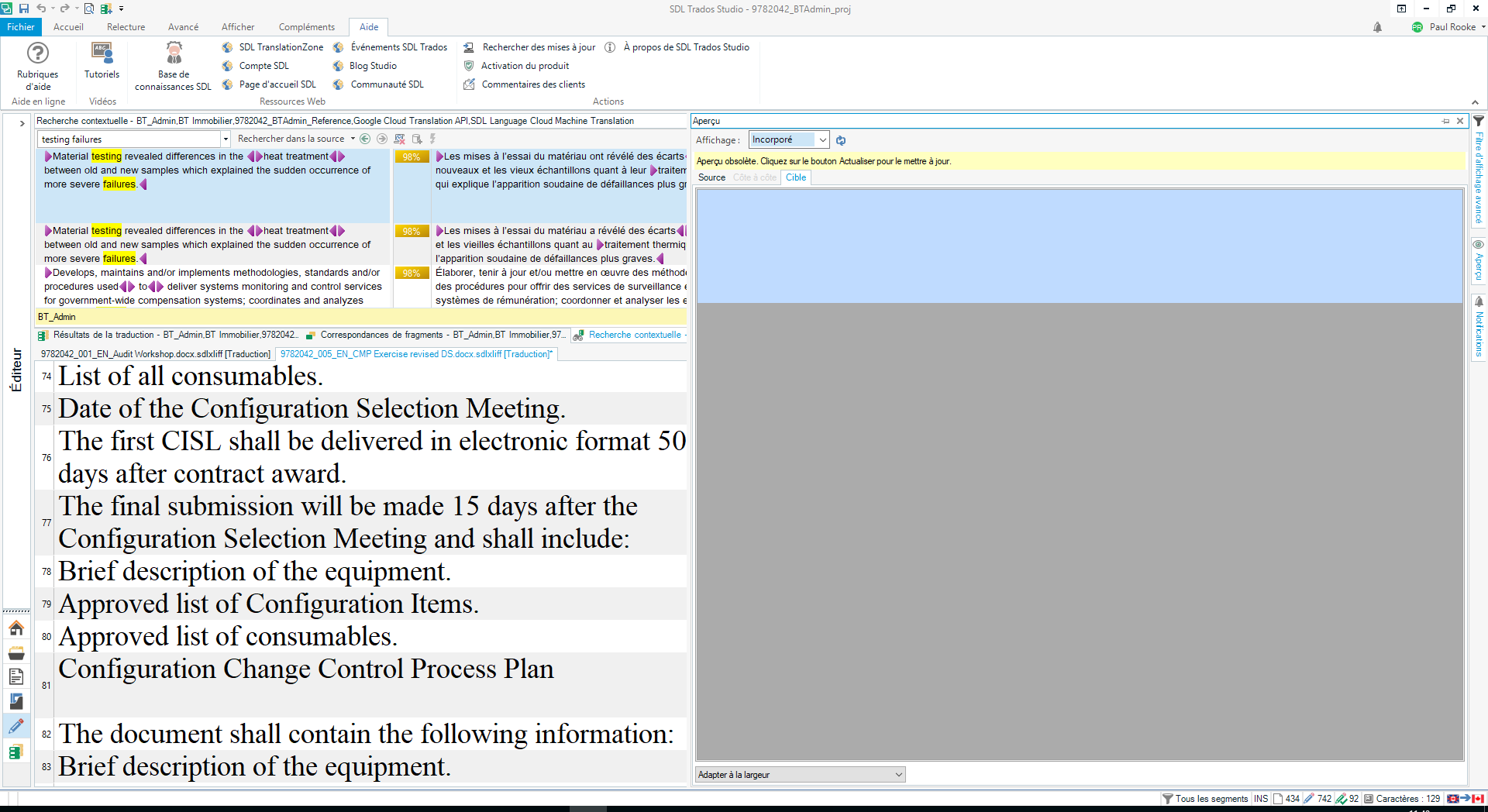Click the Undo arrow in quick access toolbar
This screenshot has height=812, width=1488.
point(41,9)
